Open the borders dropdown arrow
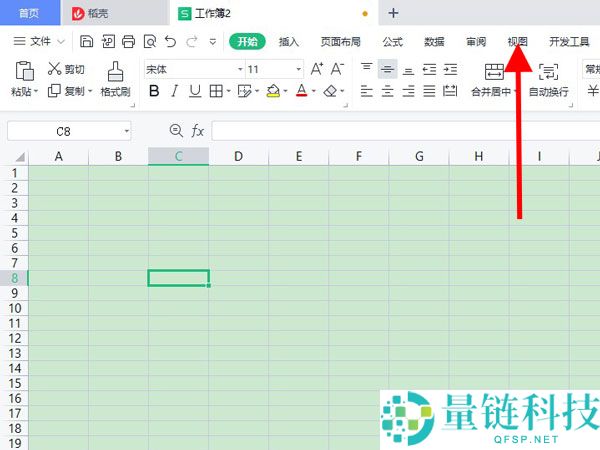600x450 pixels. (228, 91)
